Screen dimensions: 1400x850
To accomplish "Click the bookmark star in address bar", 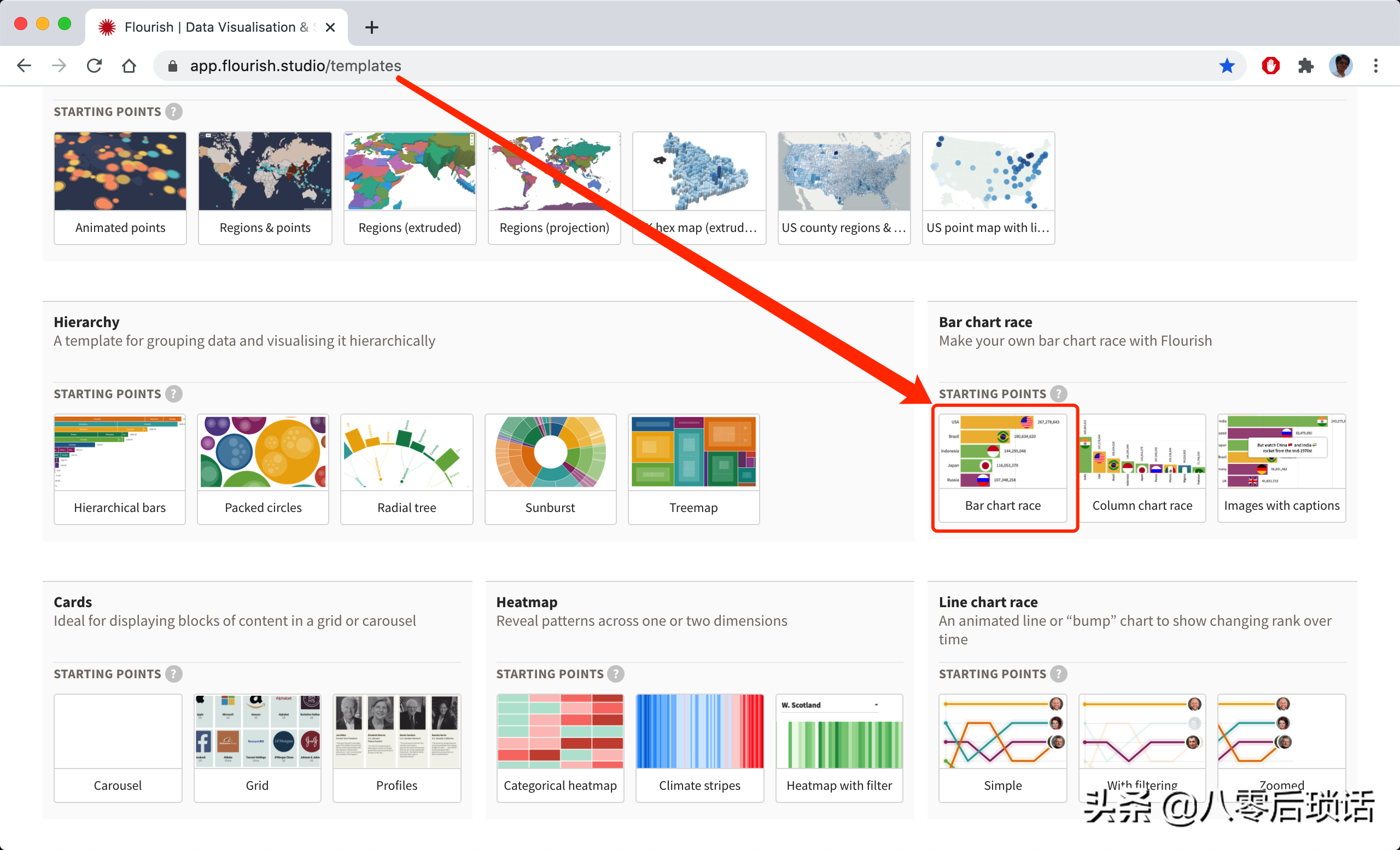I will [x=1227, y=66].
